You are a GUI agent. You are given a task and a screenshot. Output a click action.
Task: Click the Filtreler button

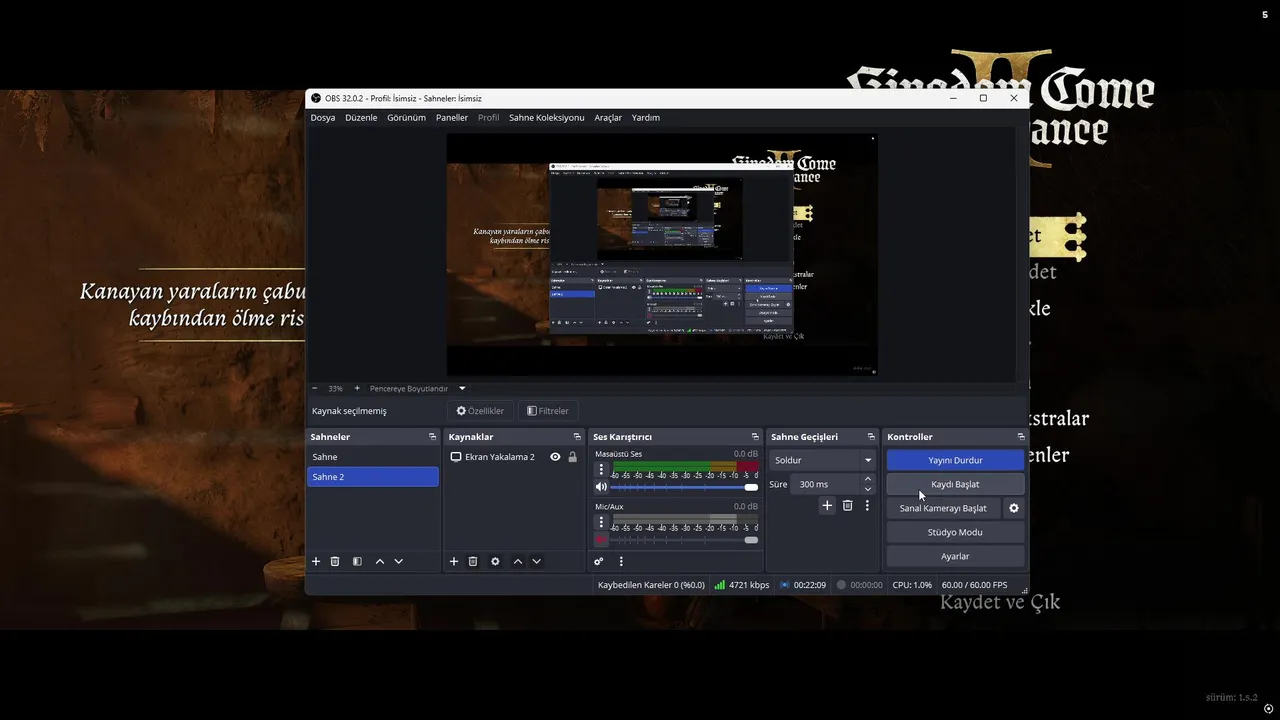(x=548, y=411)
